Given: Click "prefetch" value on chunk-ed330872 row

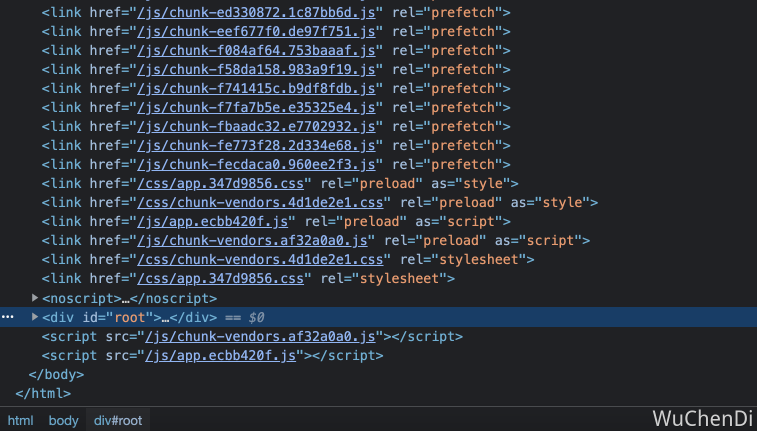Looking at the screenshot, I should [463, 13].
